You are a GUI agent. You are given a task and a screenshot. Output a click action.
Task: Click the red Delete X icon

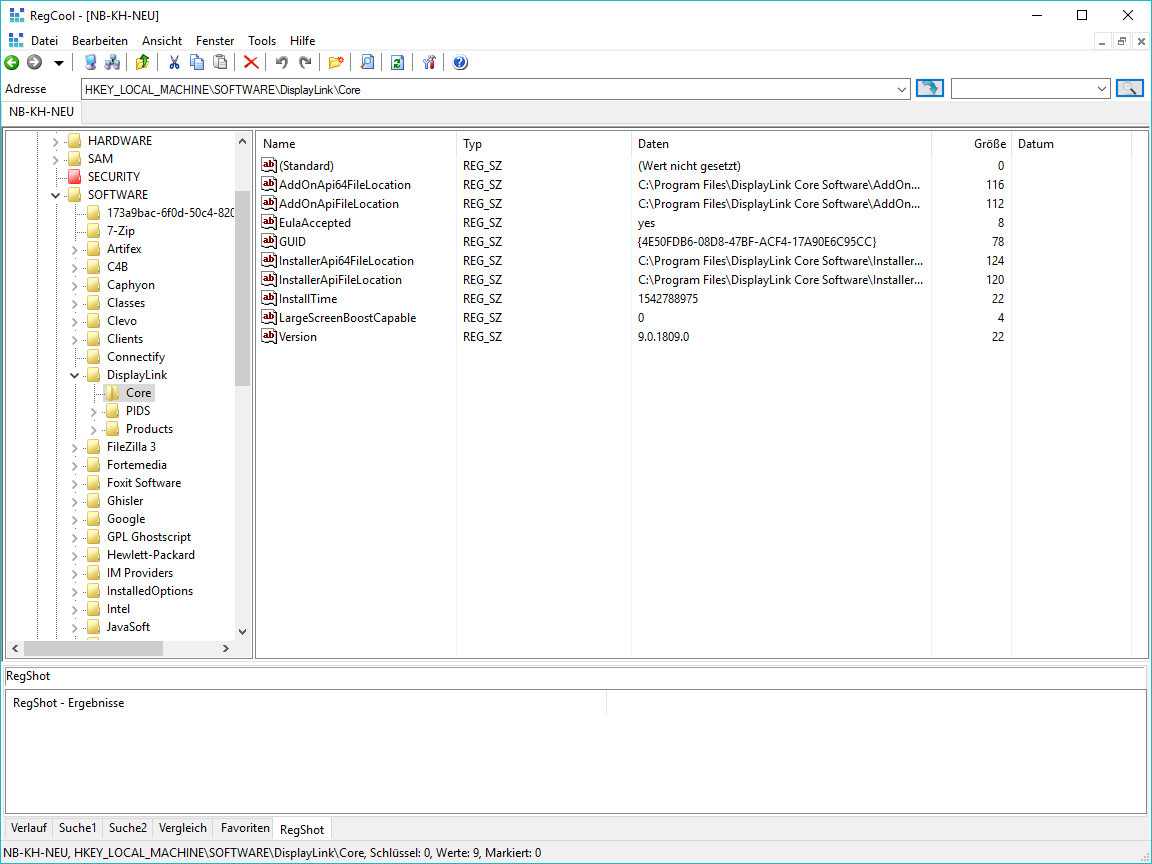point(251,62)
